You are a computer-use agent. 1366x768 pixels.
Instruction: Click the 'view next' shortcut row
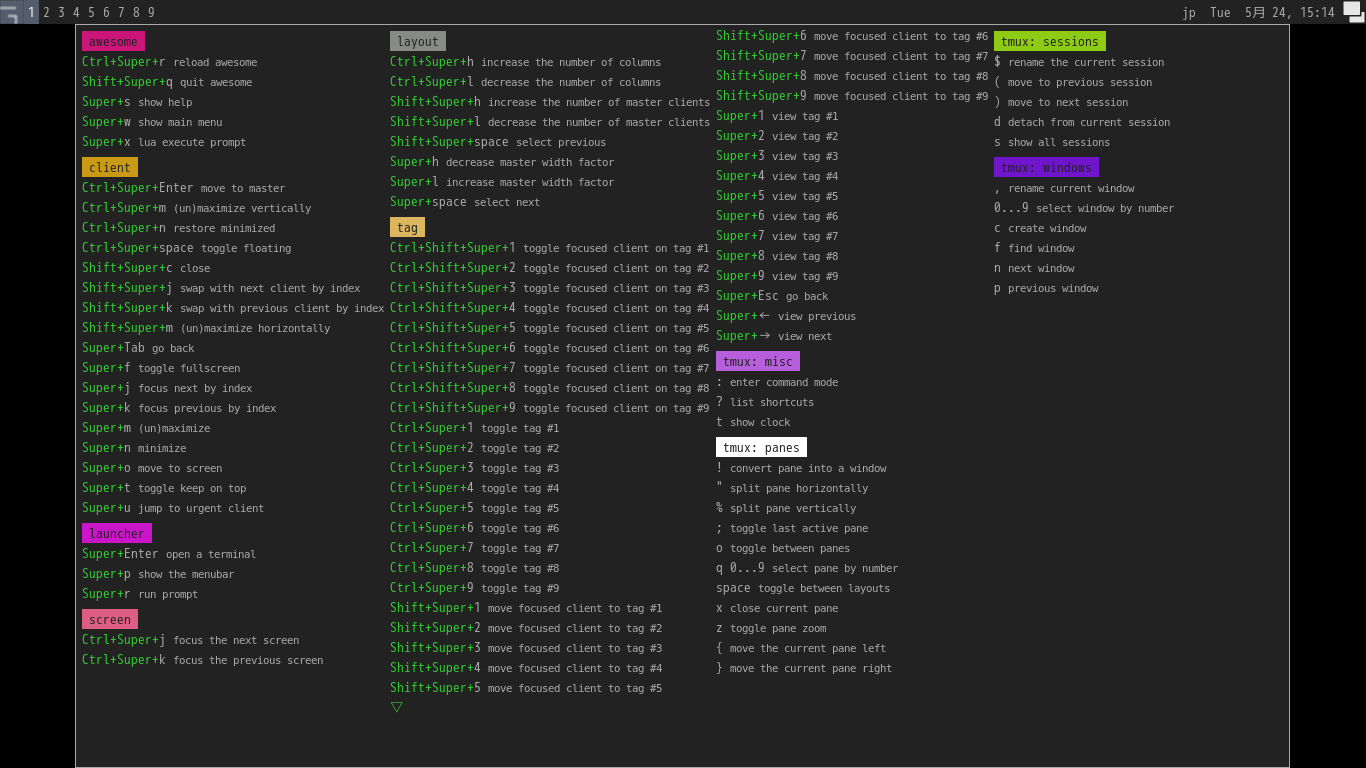pyautogui.click(x=774, y=336)
